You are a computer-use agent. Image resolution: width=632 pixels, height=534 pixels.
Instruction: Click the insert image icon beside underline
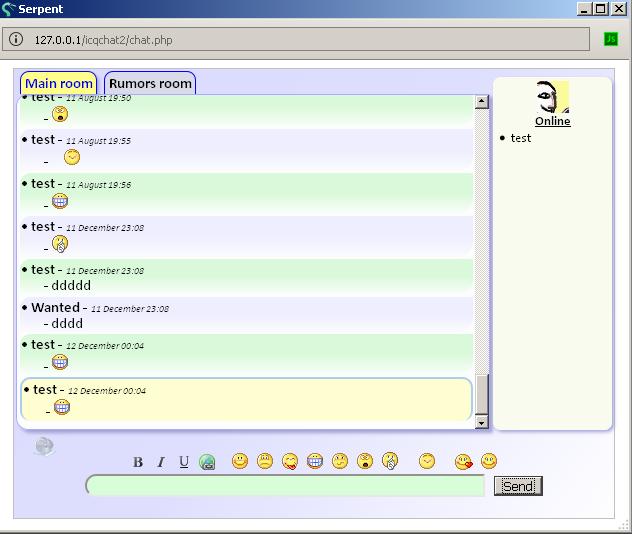click(x=207, y=462)
